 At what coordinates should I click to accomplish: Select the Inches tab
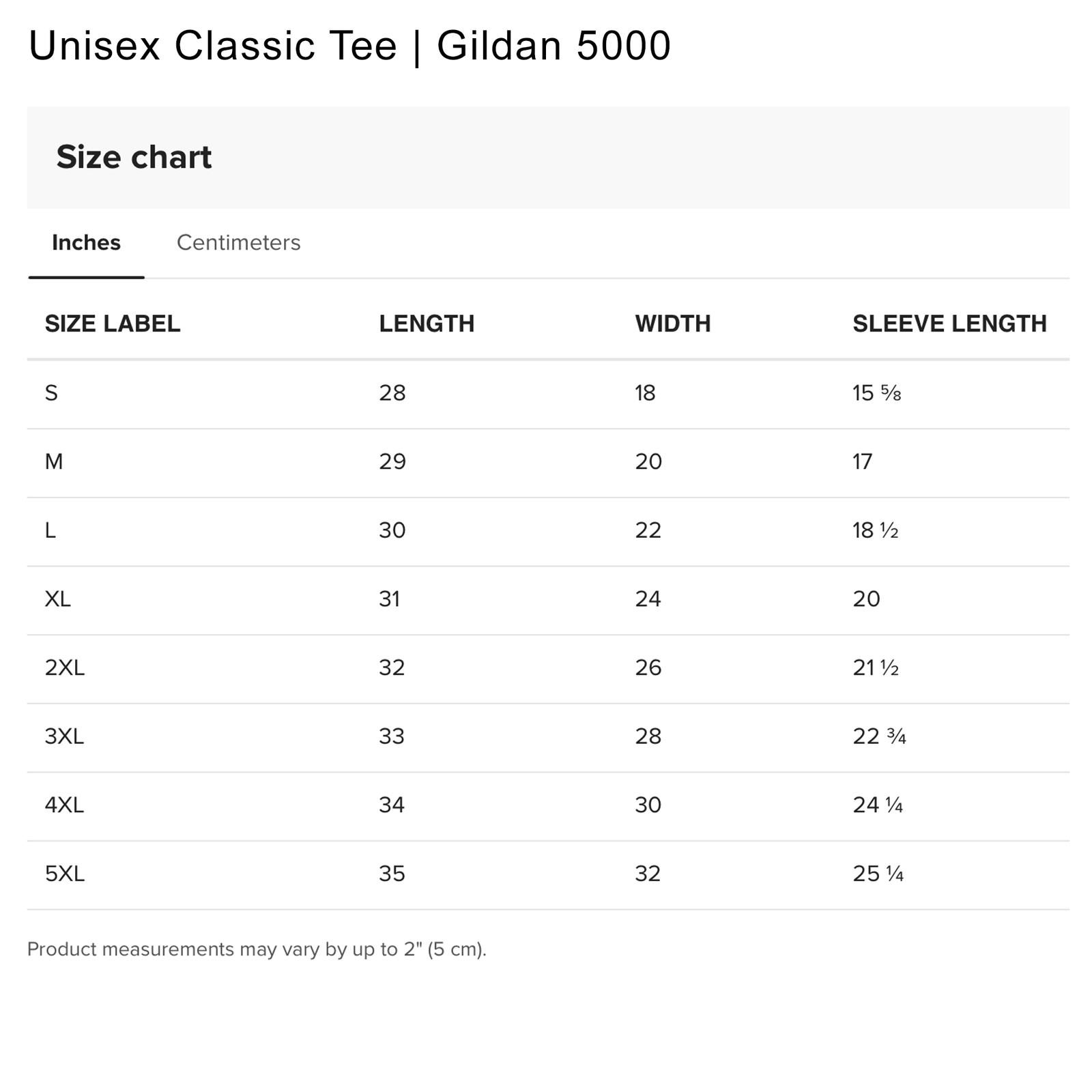point(86,243)
